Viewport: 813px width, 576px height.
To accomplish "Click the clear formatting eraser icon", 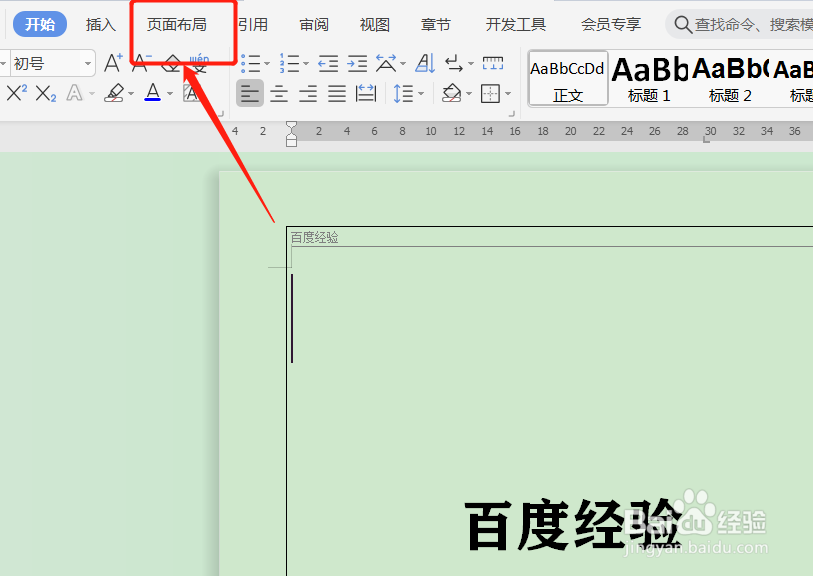I will (x=171, y=64).
